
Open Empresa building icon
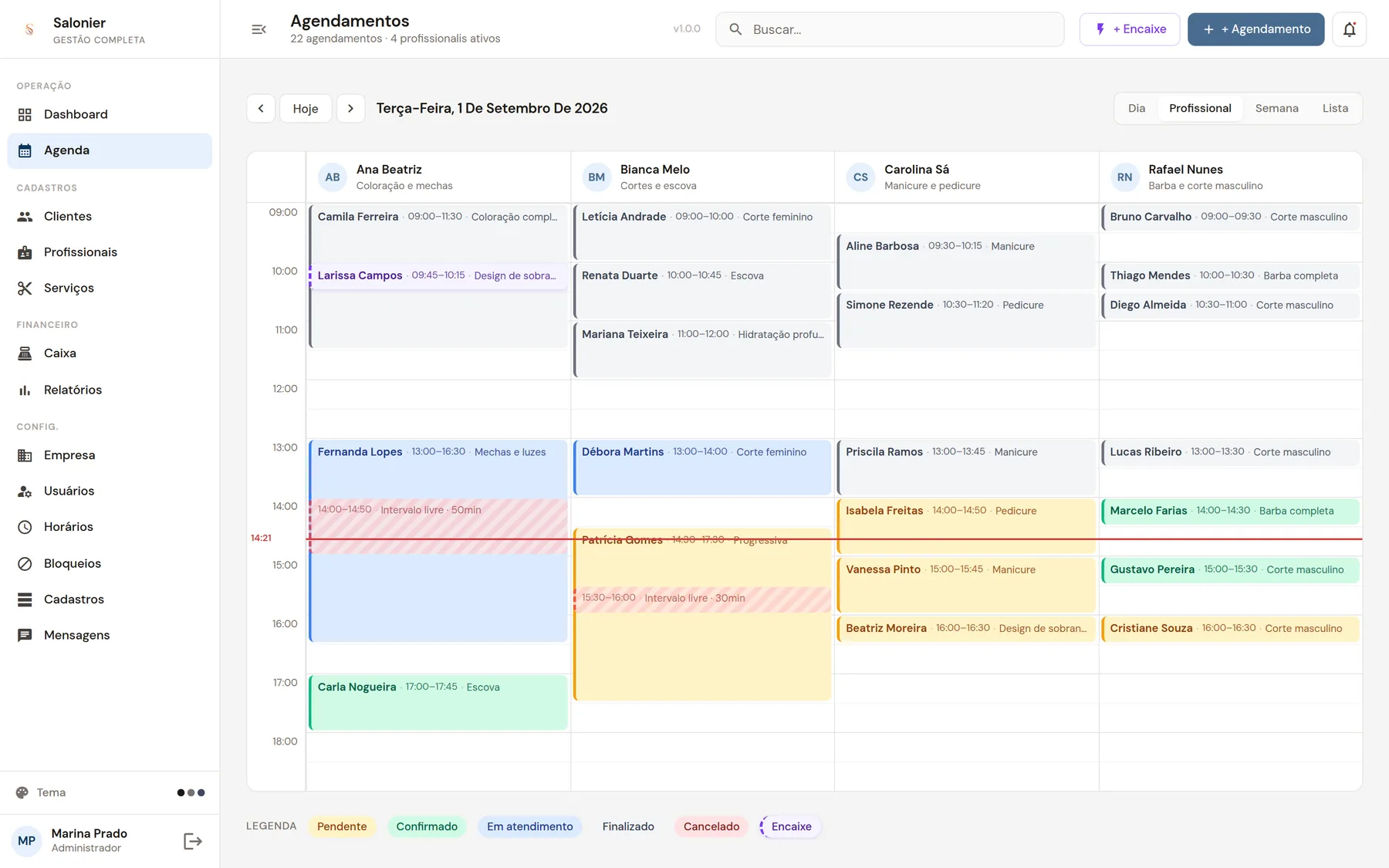[x=25, y=455]
